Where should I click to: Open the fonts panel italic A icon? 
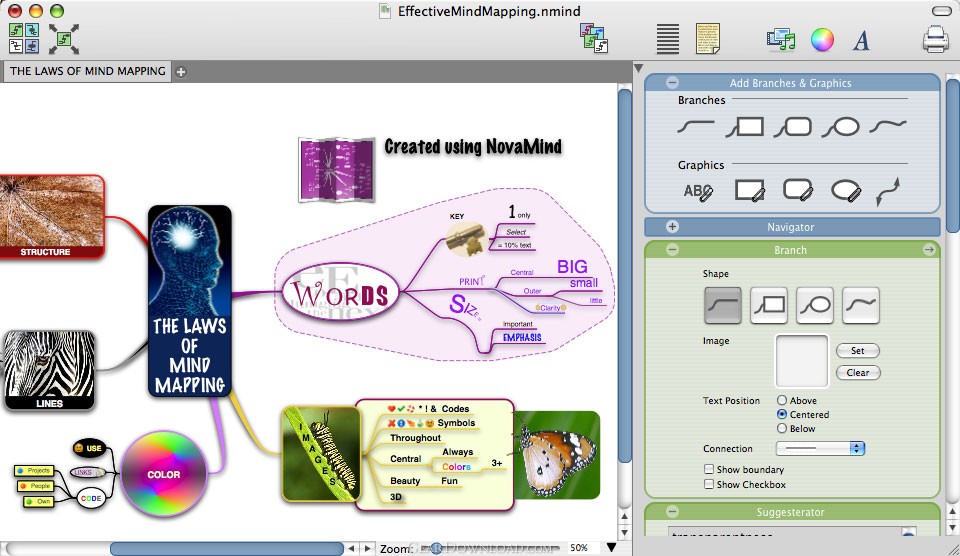pyautogui.click(x=861, y=40)
